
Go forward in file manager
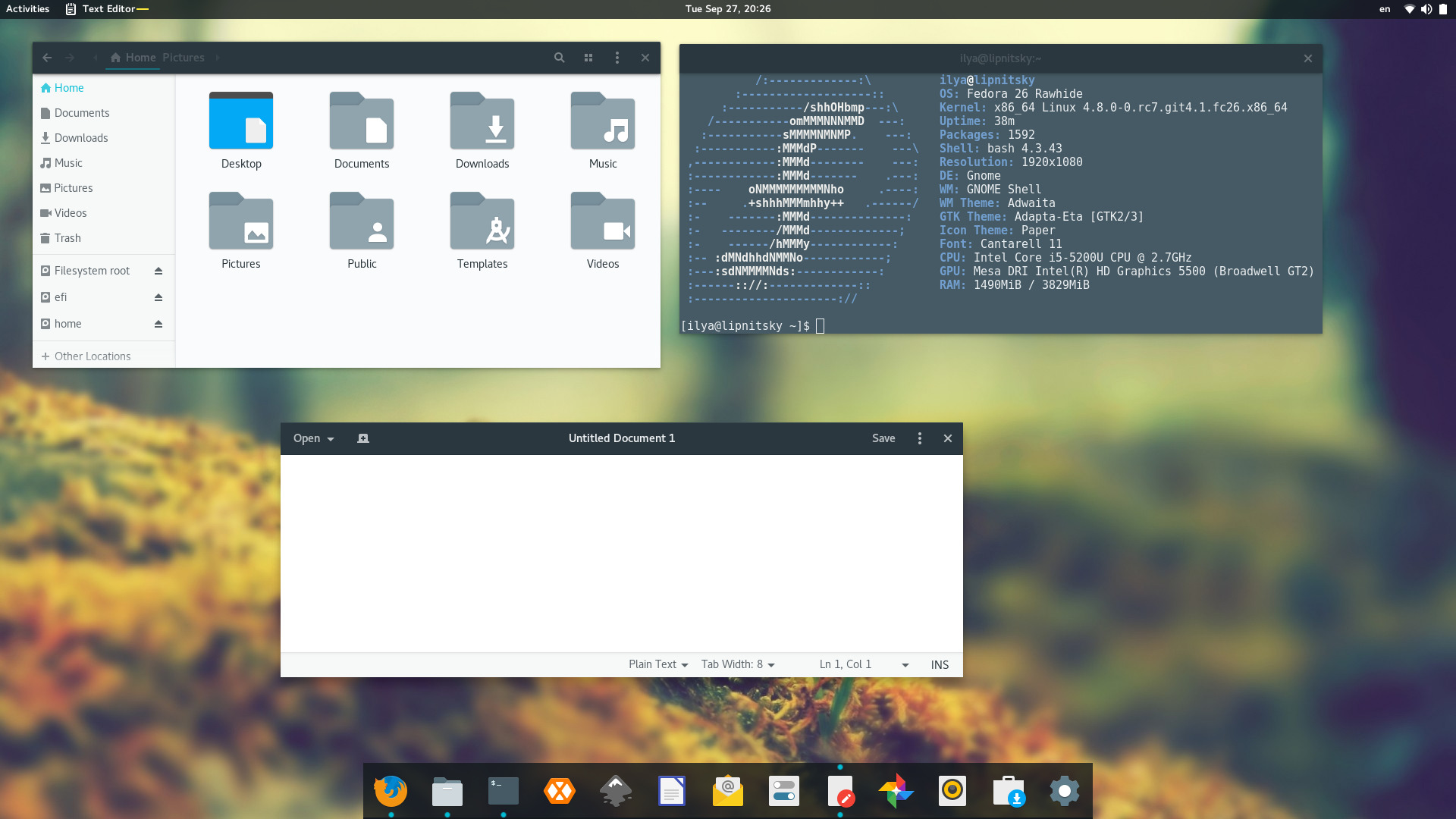(70, 58)
